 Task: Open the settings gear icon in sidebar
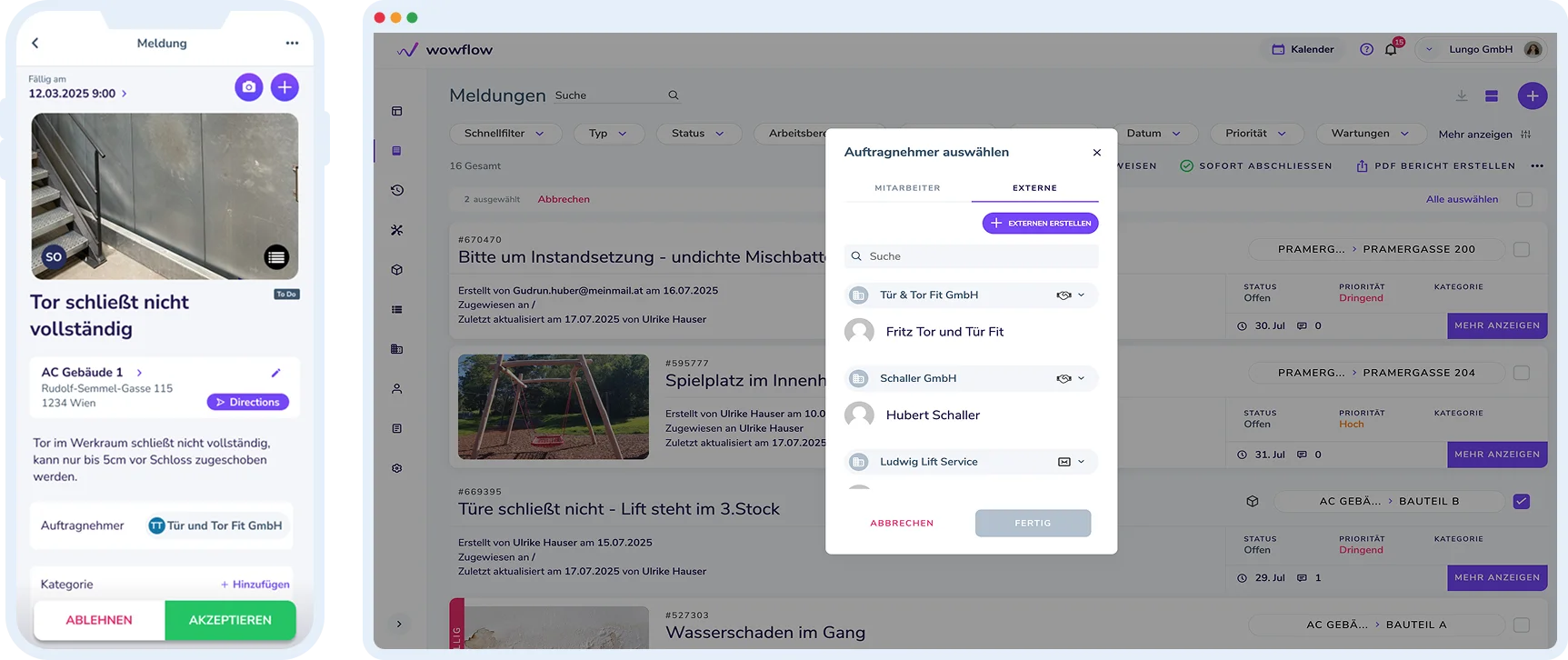(x=397, y=468)
